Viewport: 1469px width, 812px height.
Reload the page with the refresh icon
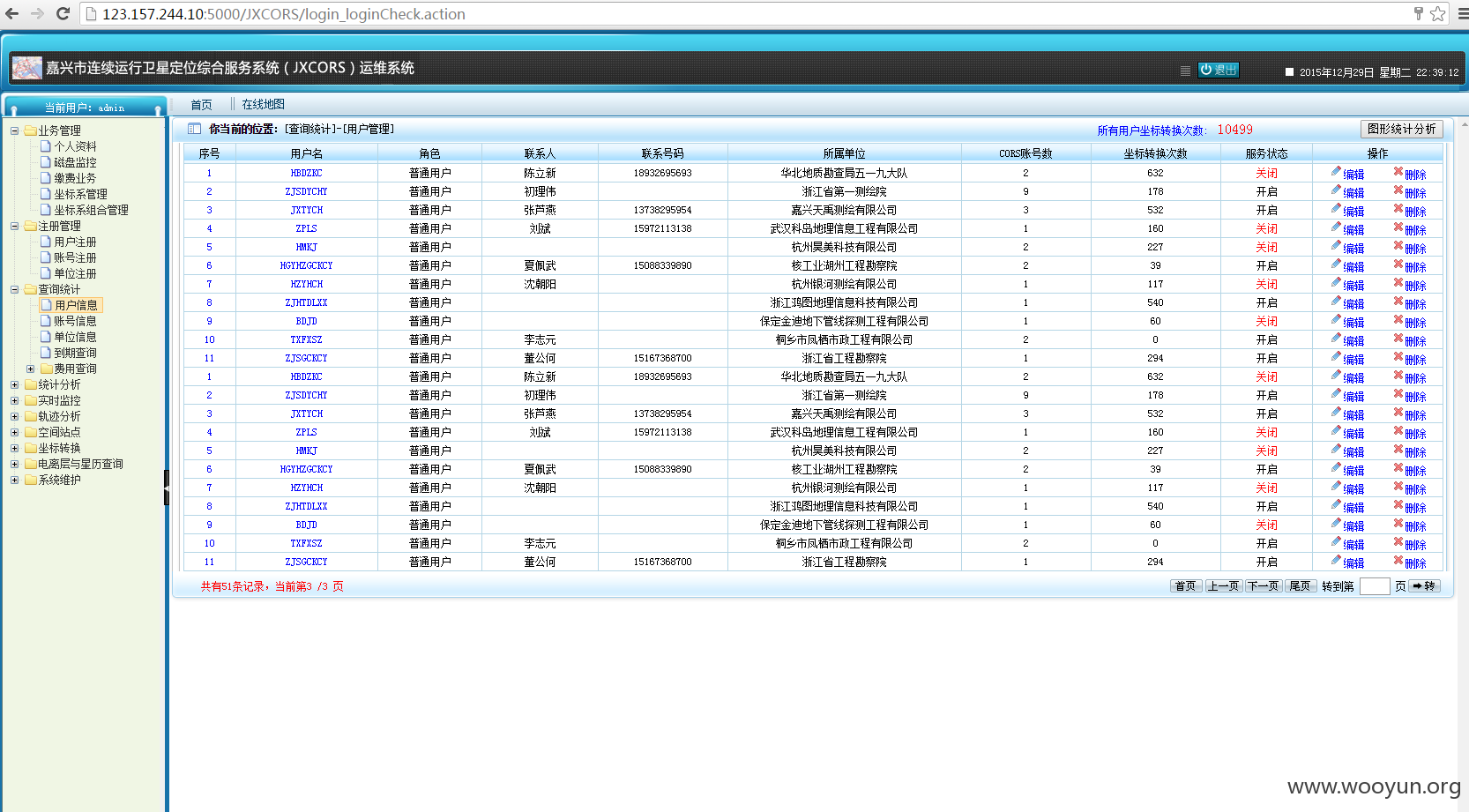pos(63,14)
